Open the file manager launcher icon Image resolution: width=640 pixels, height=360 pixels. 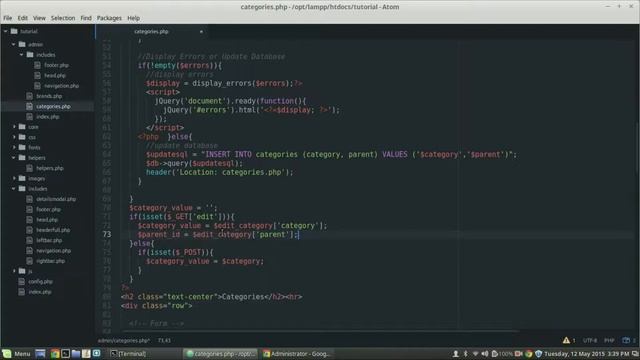tap(76, 353)
